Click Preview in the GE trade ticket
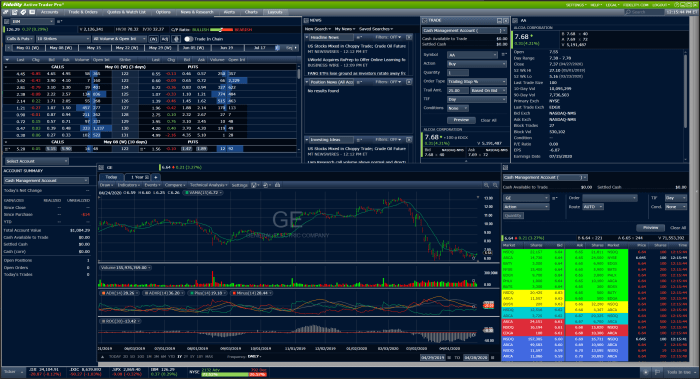 (650, 228)
